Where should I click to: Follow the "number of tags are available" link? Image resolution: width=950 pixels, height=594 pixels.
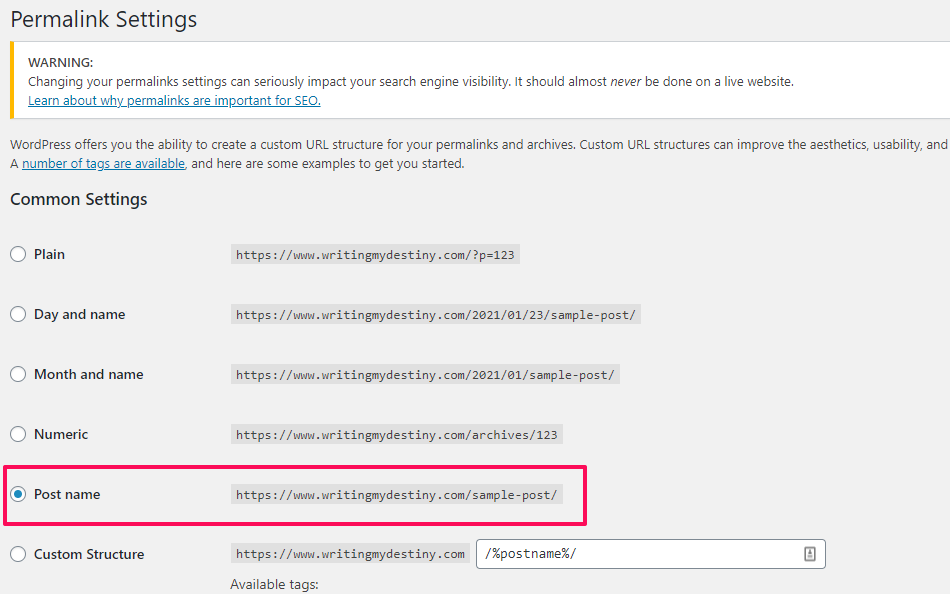[103, 163]
